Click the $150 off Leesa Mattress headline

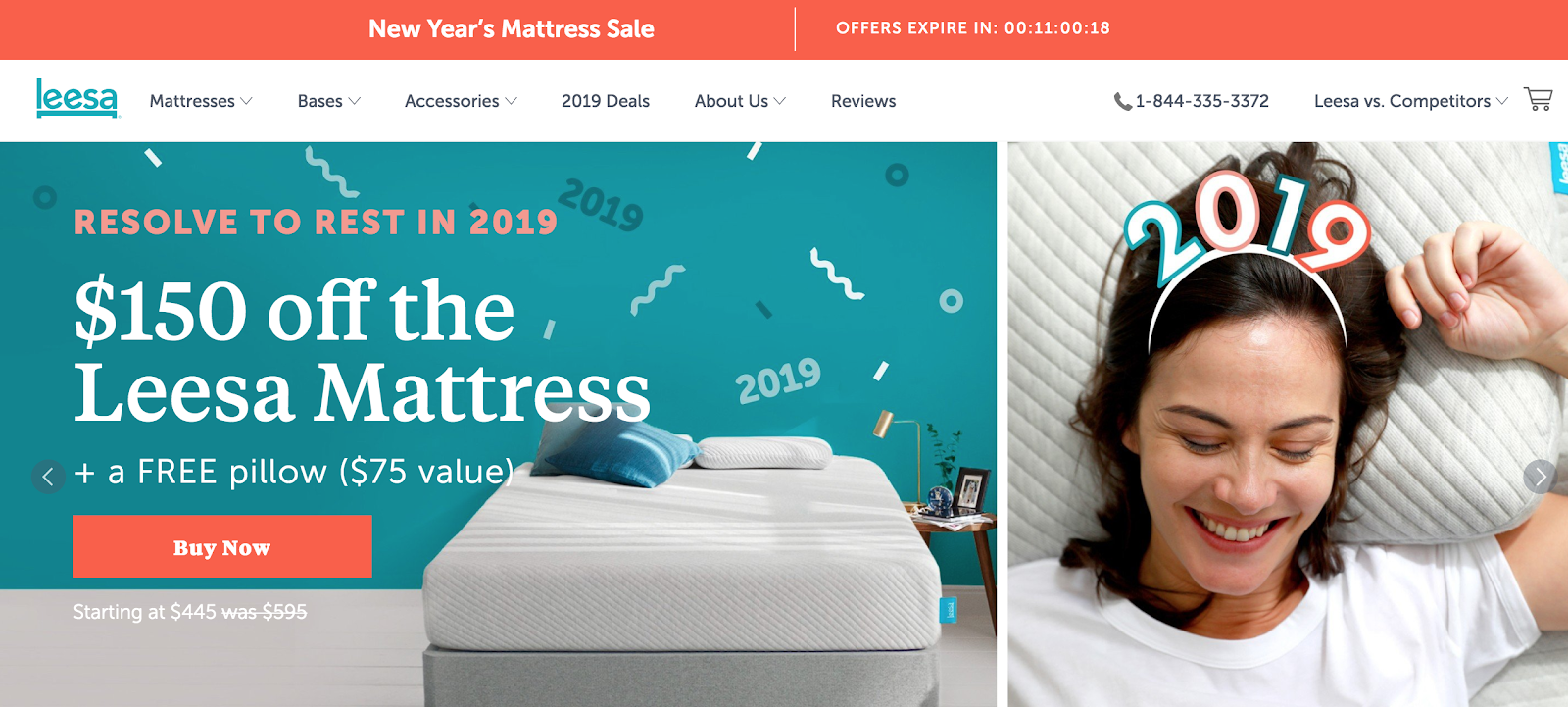coord(363,350)
